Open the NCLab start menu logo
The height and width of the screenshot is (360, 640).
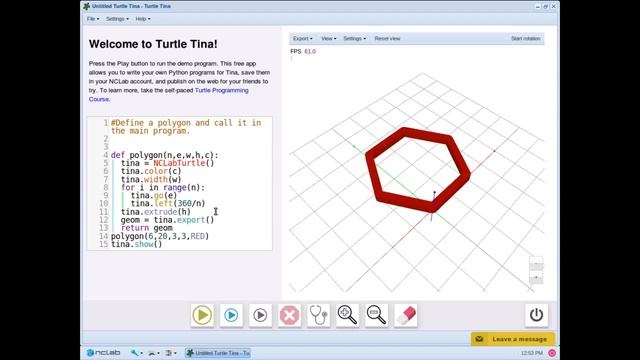coord(103,353)
